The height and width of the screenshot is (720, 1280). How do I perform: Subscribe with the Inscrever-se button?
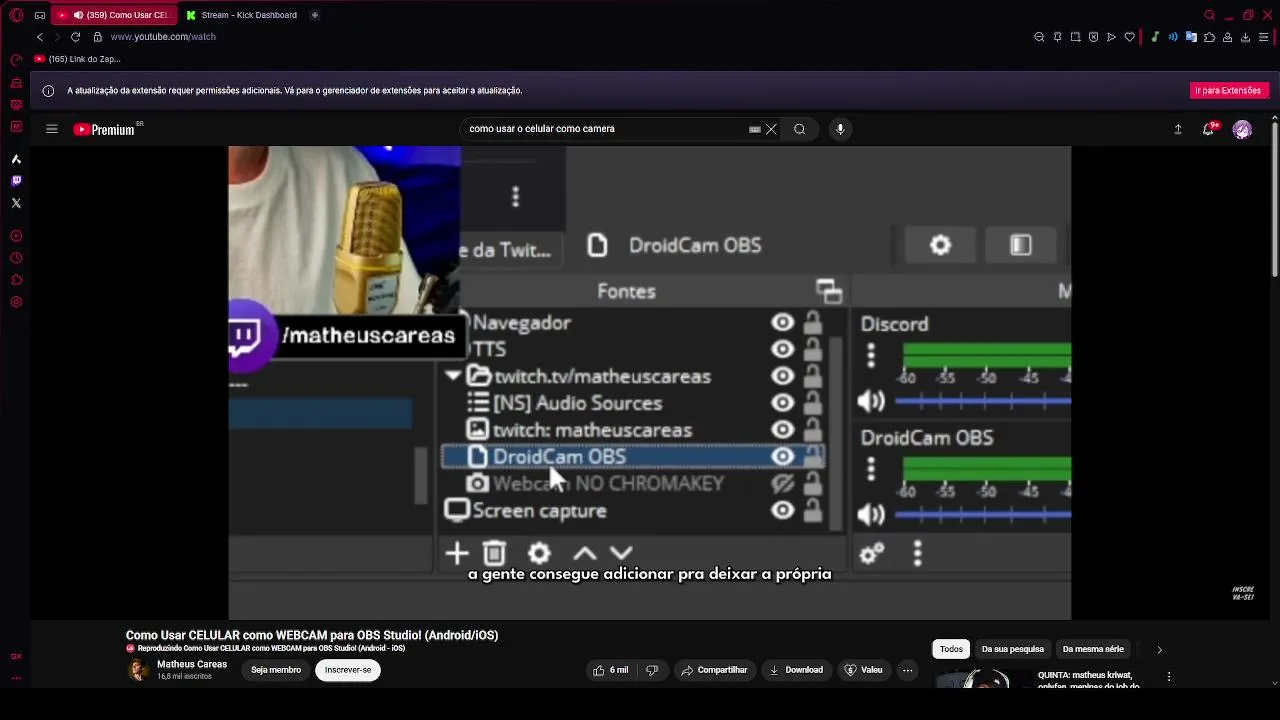pos(348,670)
